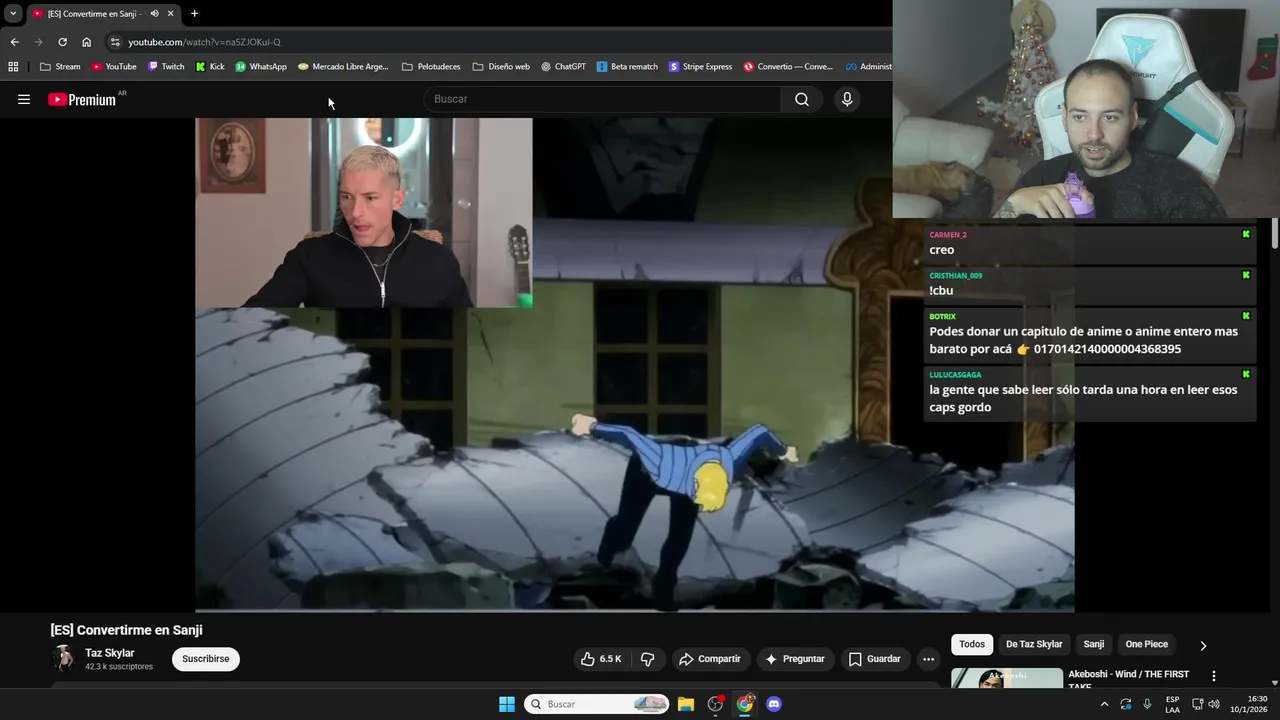1280x720 pixels.
Task: Open the ChatGPT bookmark
Action: 564,66
